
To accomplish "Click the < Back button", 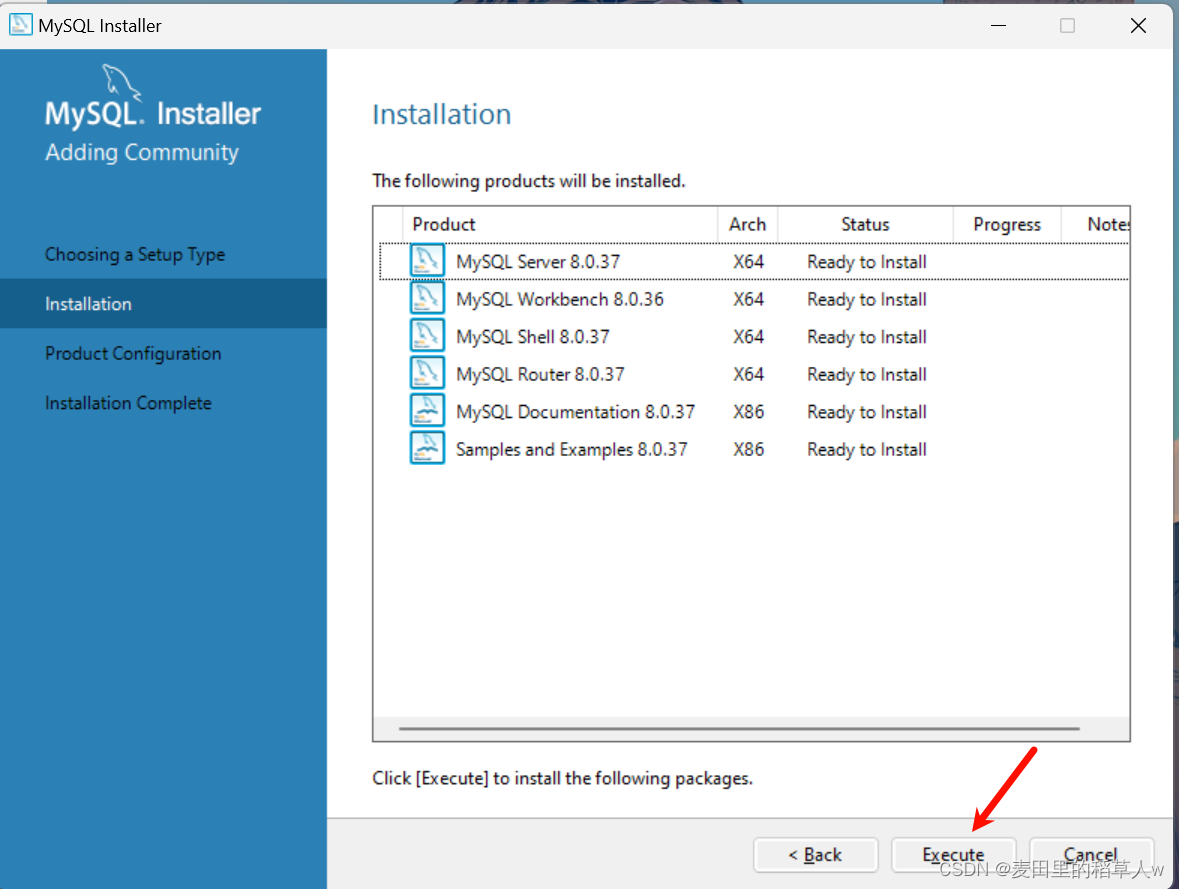I will pyautogui.click(x=816, y=855).
